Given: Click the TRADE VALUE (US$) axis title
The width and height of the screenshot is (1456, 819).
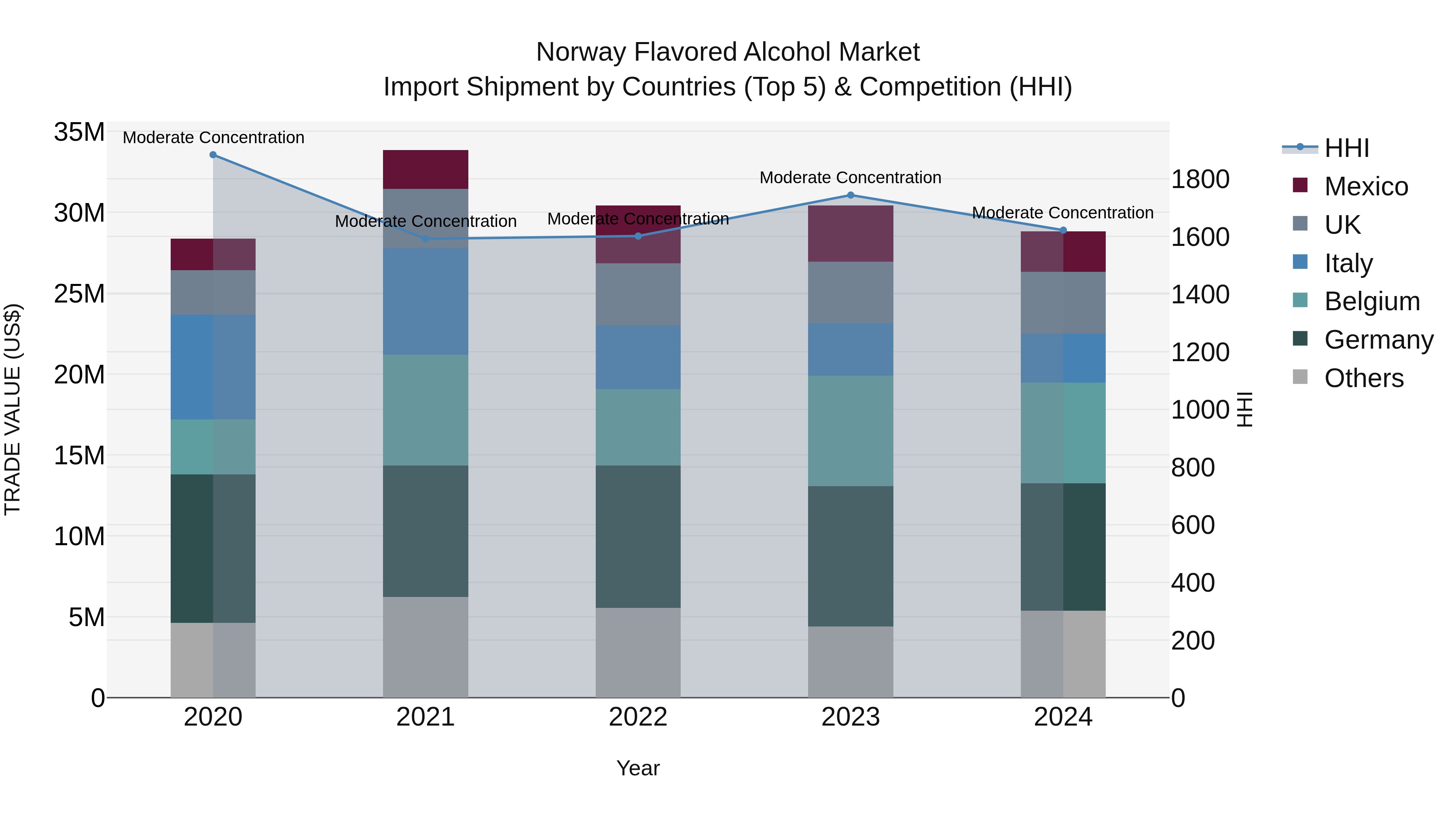Looking at the screenshot, I should click(13, 409).
